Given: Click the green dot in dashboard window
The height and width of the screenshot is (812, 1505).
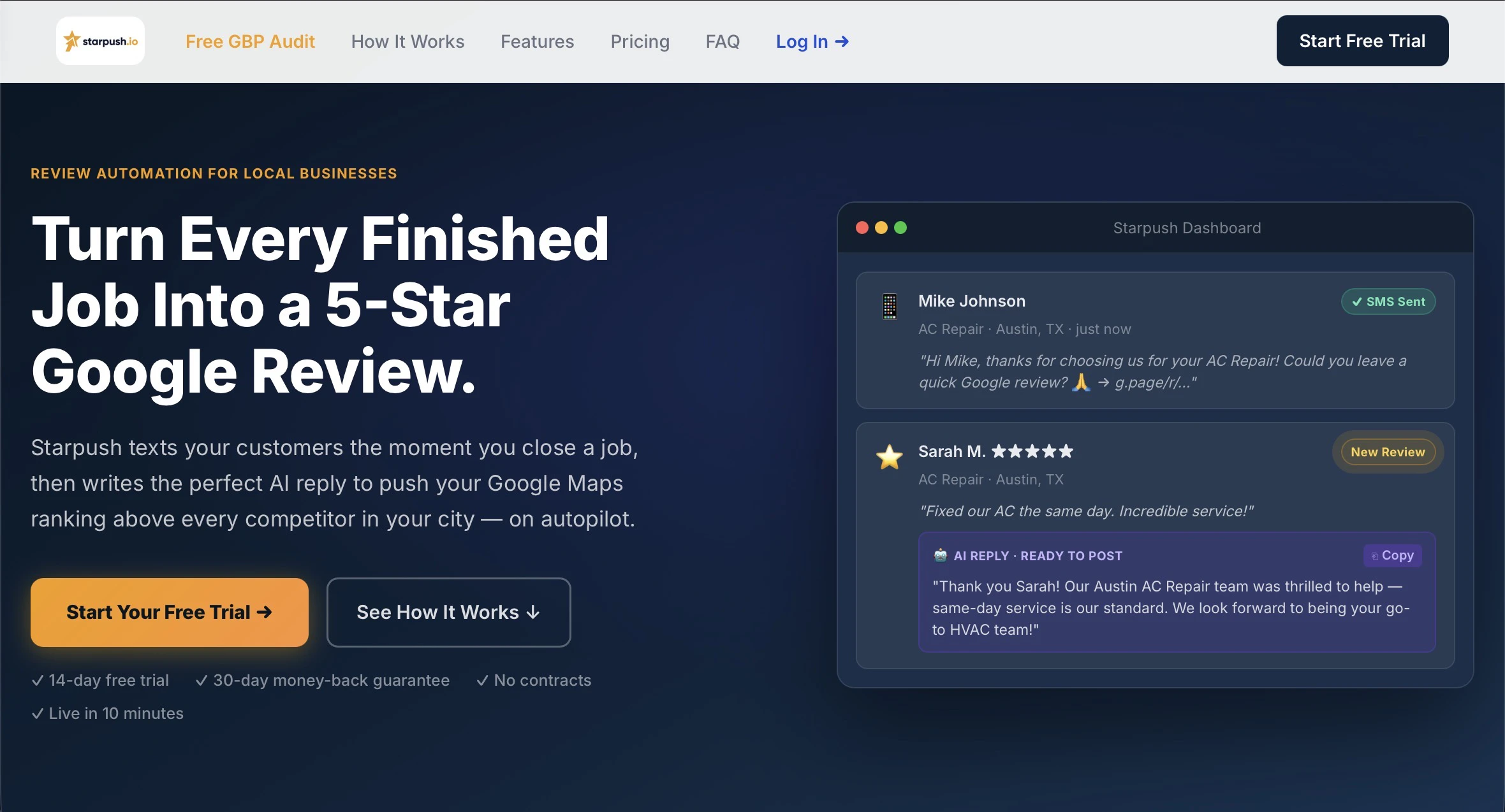Looking at the screenshot, I should click(x=900, y=228).
